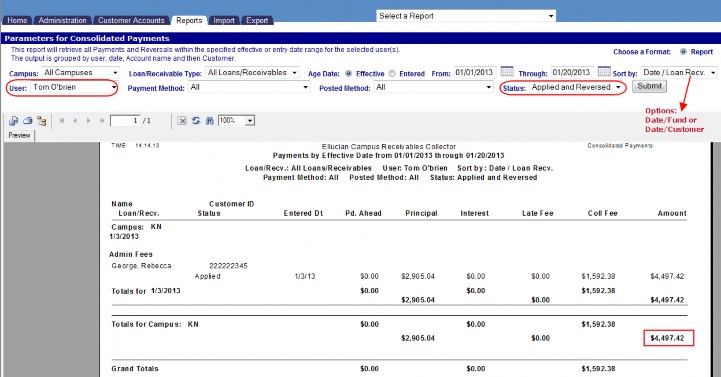The image size is (721, 377).
Task: Open the User dropdown showing Tom O'brien
Action: coord(74,87)
